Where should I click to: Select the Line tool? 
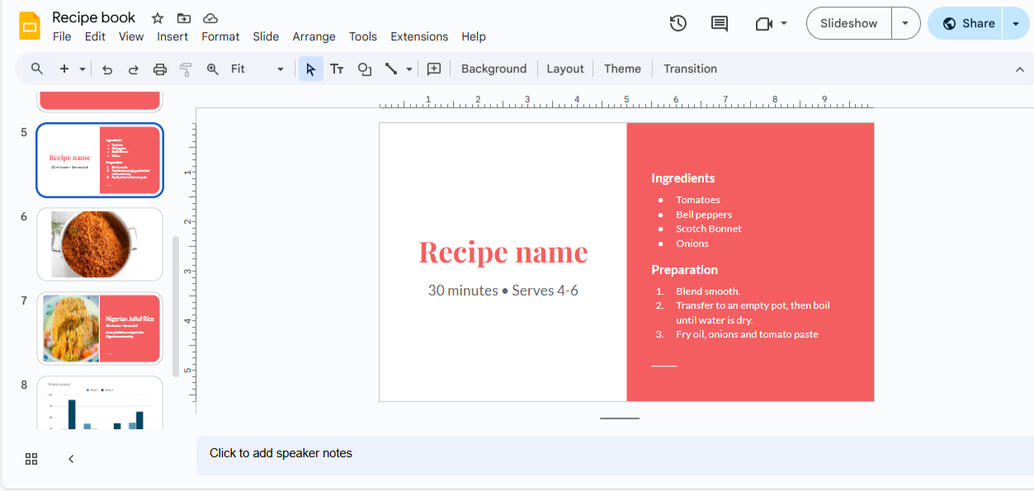(391, 69)
